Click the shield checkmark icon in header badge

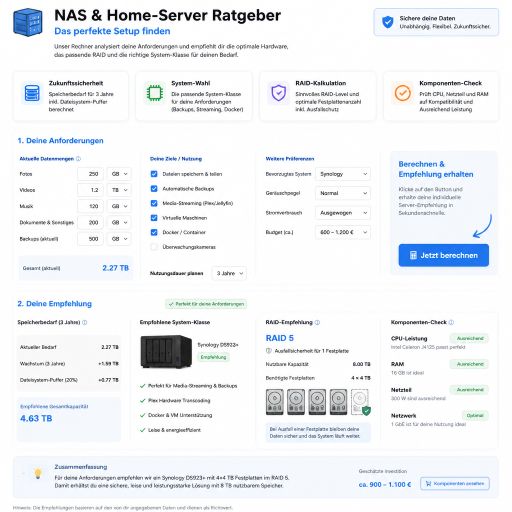(387, 22)
